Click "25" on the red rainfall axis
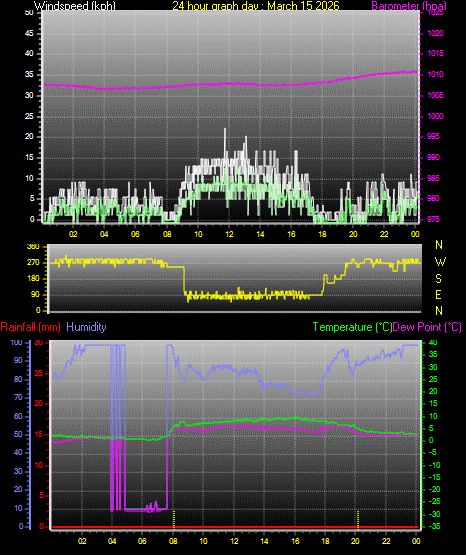The width and height of the screenshot is (466, 555). [x=39, y=373]
